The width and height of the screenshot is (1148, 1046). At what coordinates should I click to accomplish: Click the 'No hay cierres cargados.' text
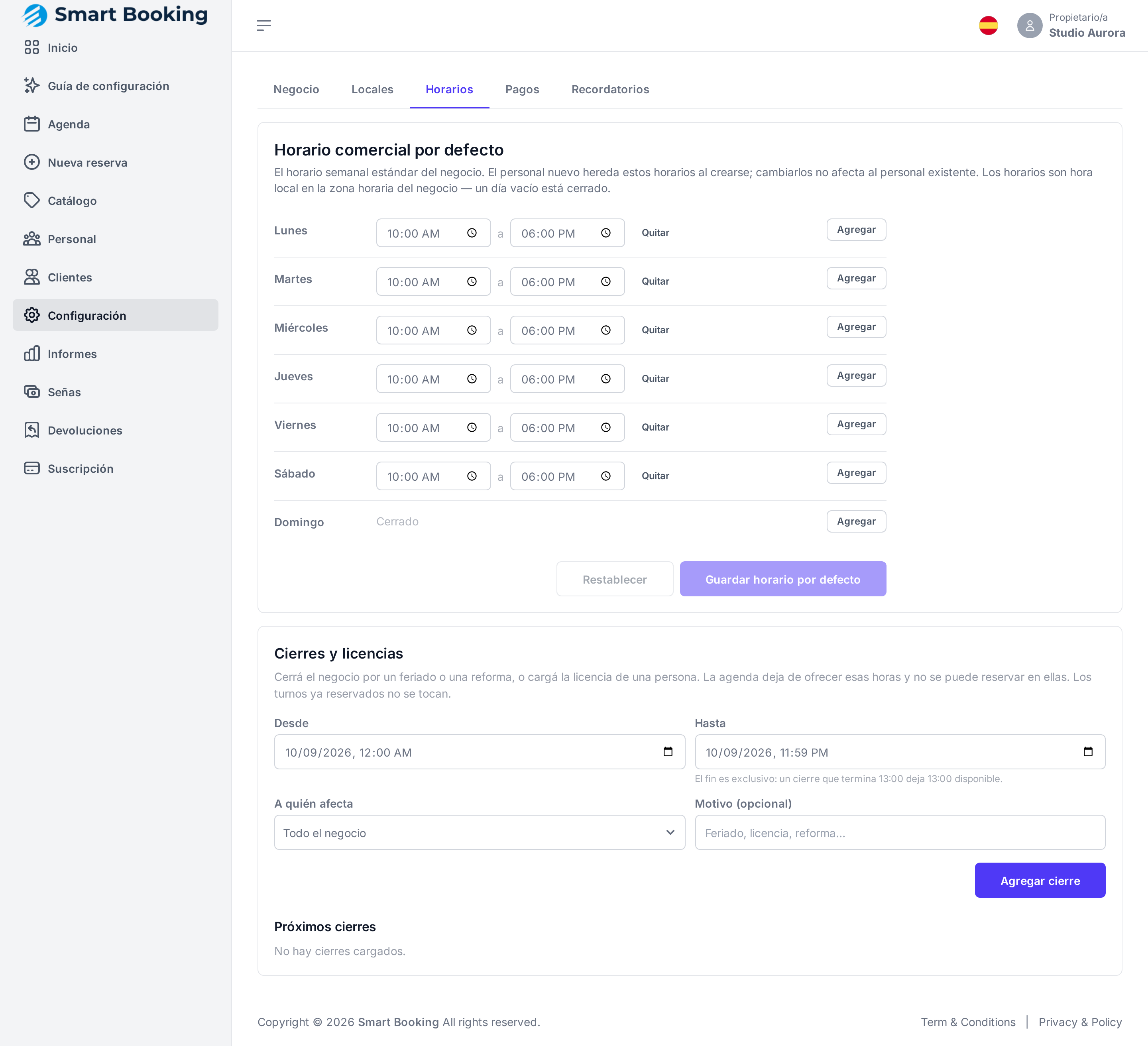pos(340,951)
